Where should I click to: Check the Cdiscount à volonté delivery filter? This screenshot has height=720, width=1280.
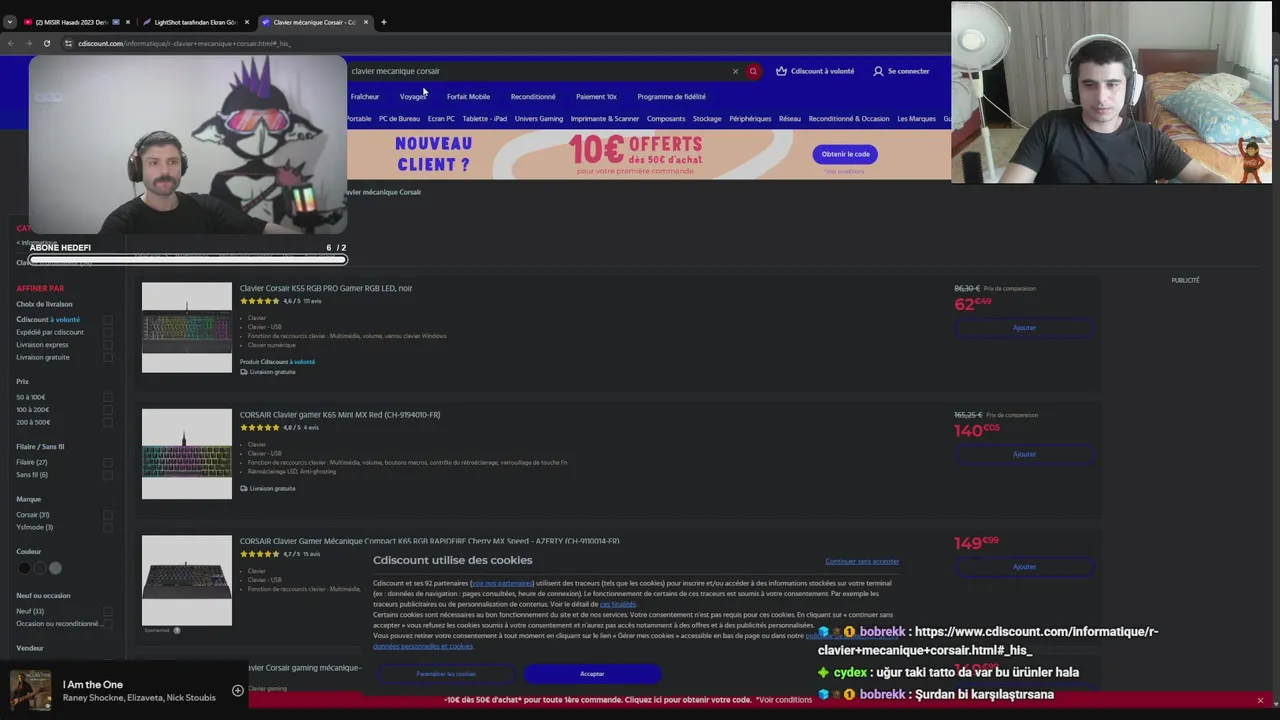pos(108,320)
